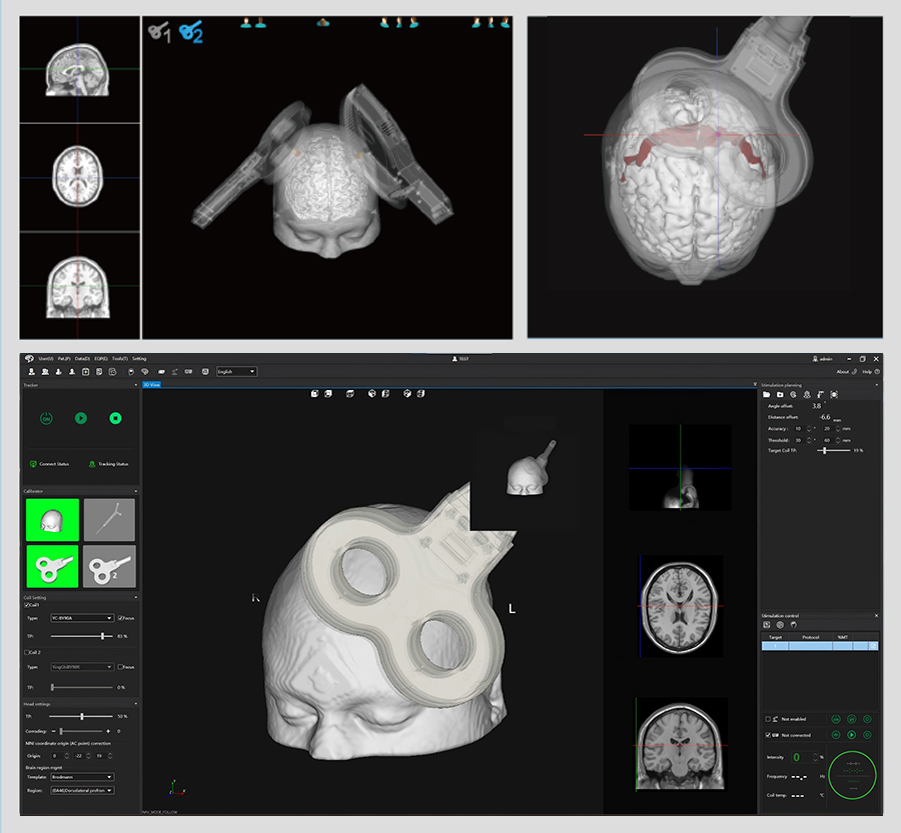Toggle the Not connected checkbox
901x833 pixels.
point(768,734)
